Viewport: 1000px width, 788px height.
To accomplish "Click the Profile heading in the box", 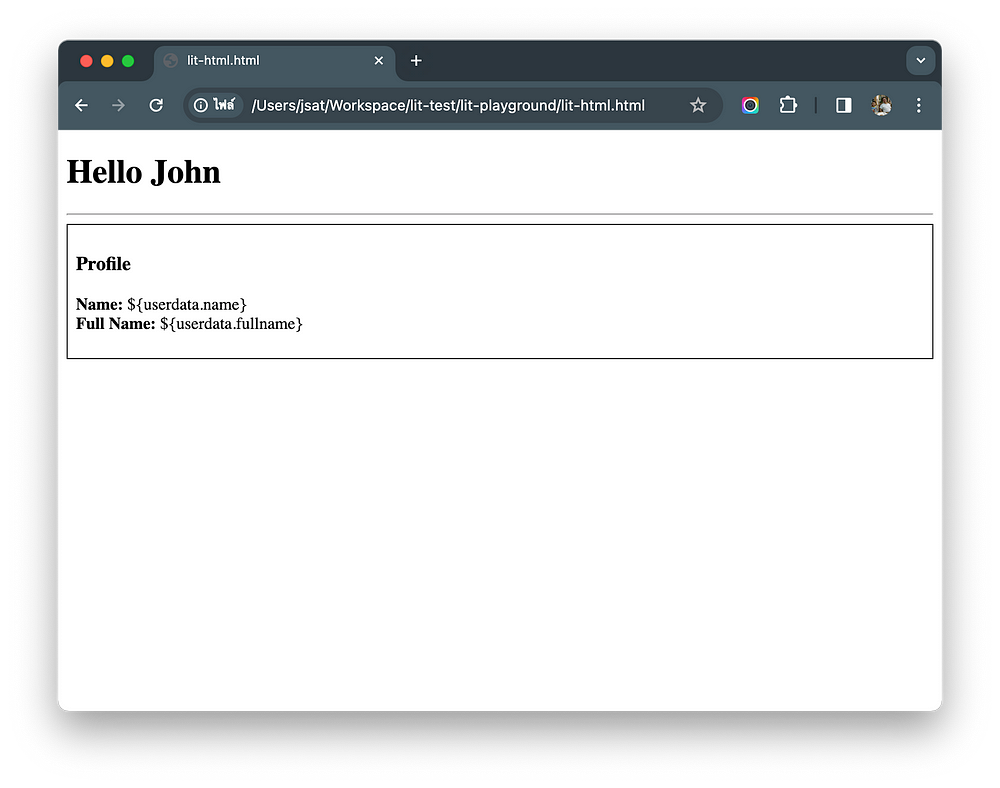I will pos(103,264).
